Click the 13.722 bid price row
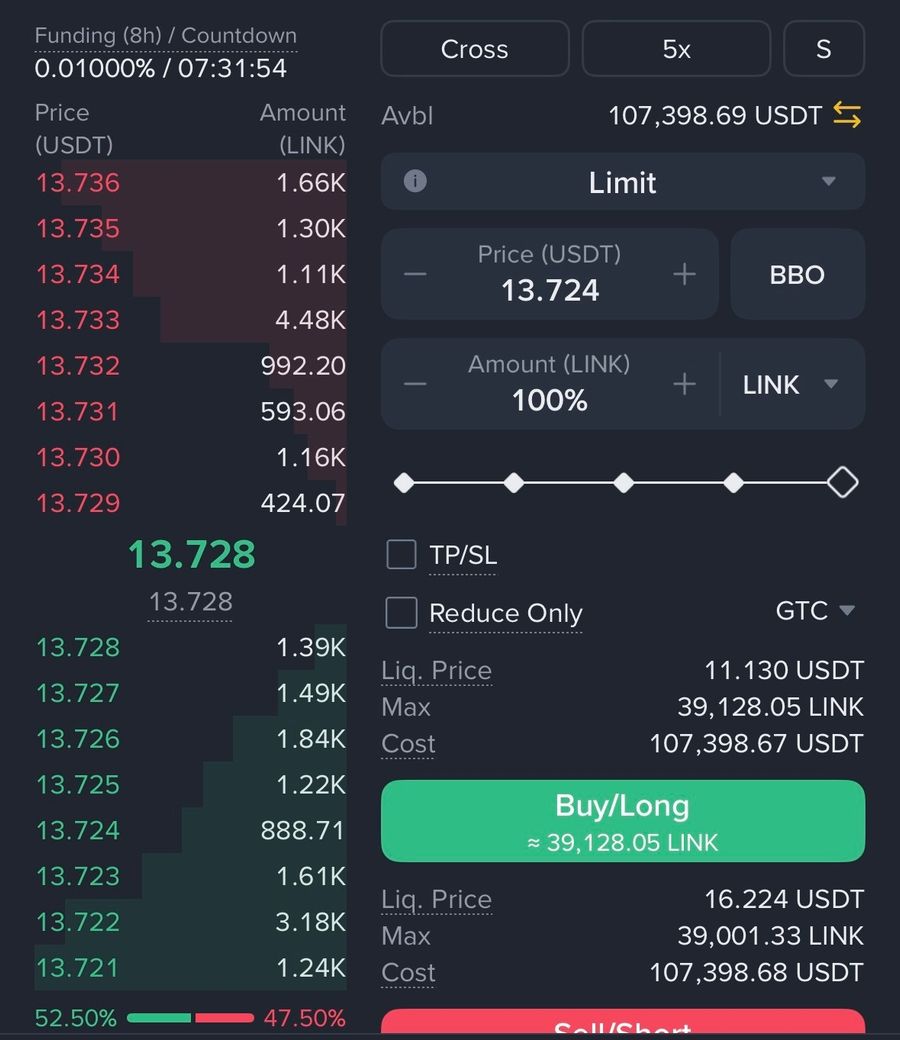Screen dimensions: 900x1040 pos(190,922)
